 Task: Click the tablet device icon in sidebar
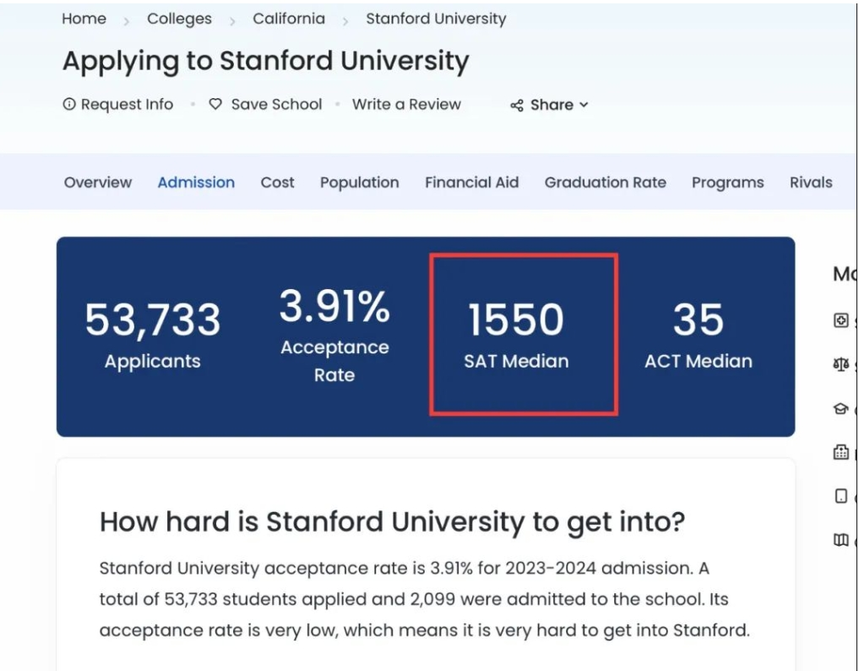tap(841, 496)
